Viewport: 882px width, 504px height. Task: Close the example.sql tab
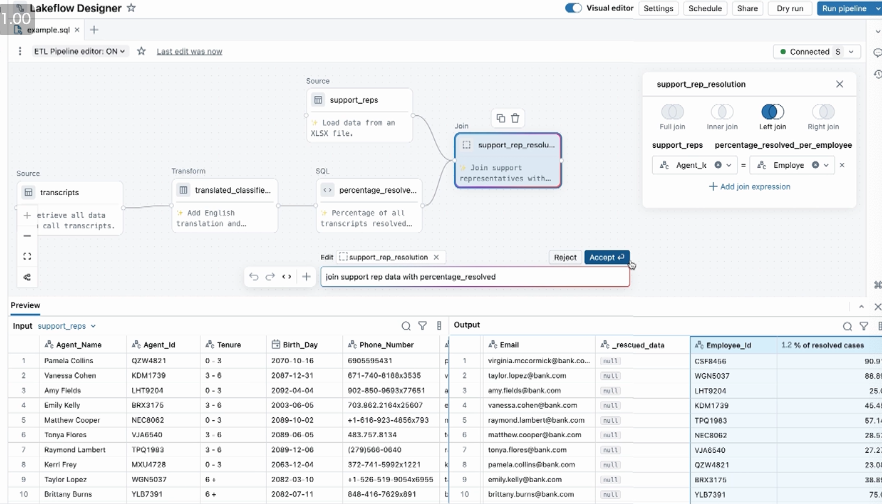(x=77, y=30)
